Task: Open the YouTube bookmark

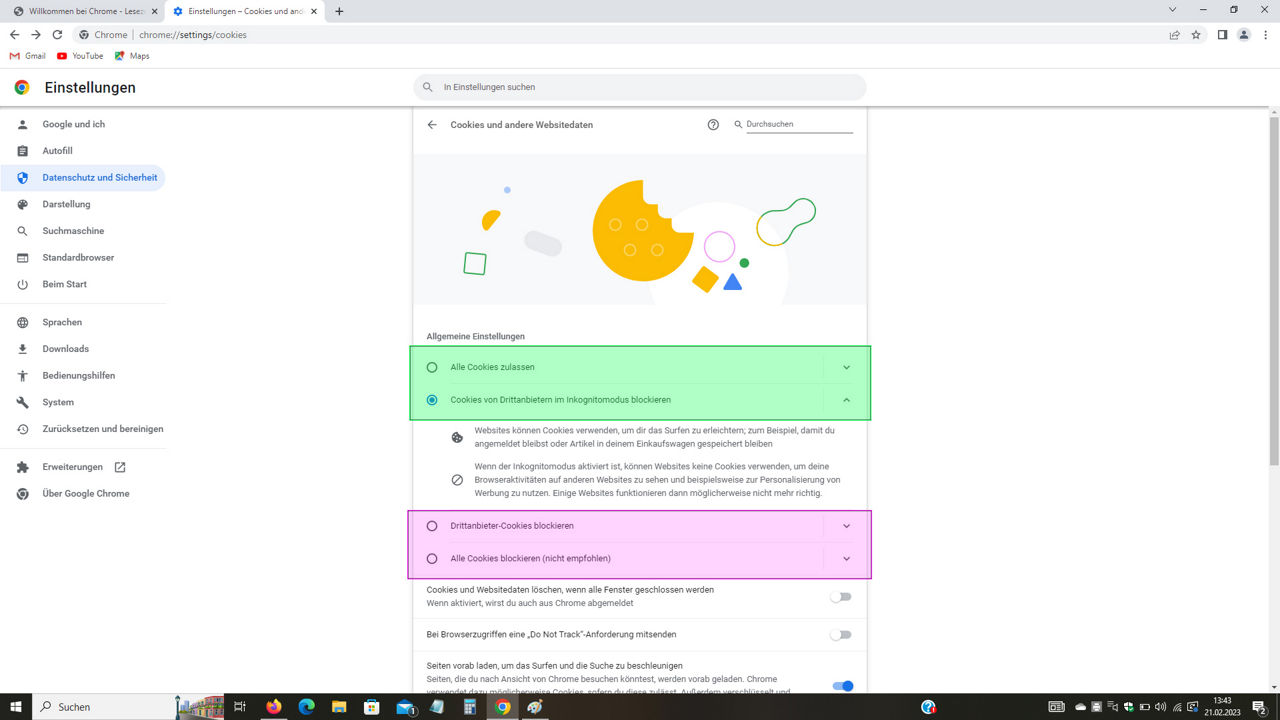Action: [79, 55]
